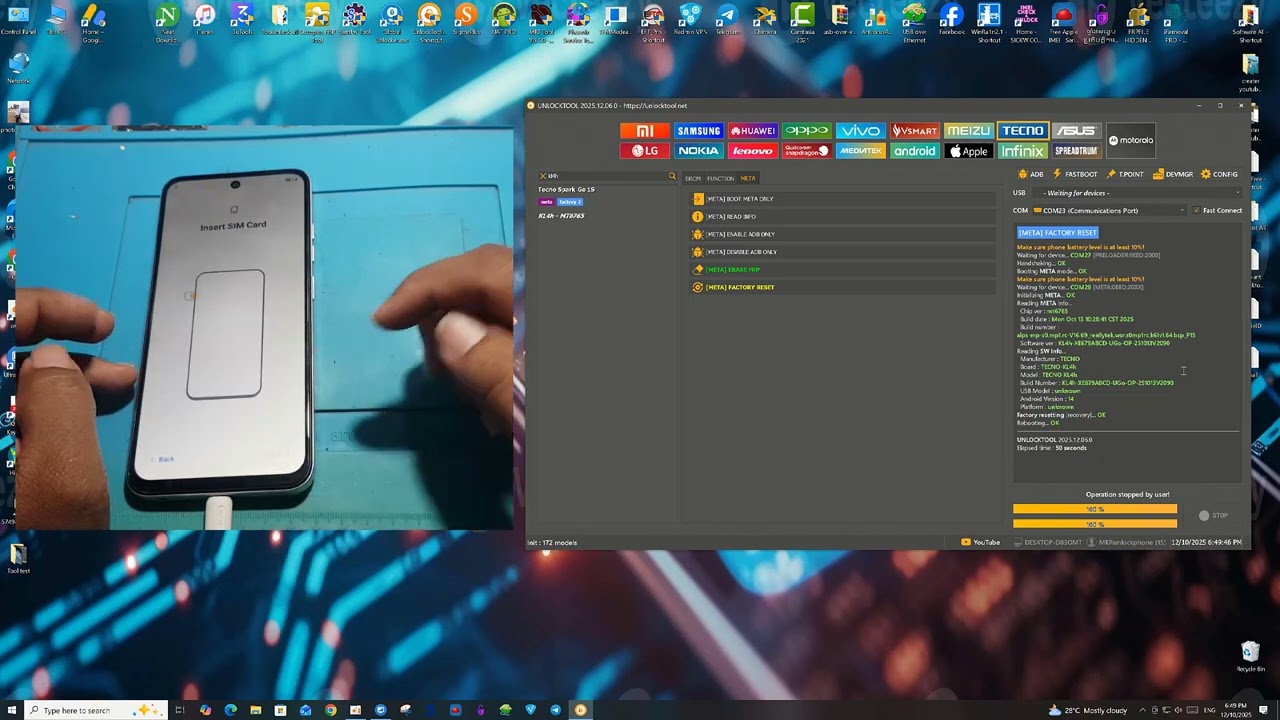Run [META] ENABLE ADB ONLY
The height and width of the screenshot is (720, 1280).
844,234
